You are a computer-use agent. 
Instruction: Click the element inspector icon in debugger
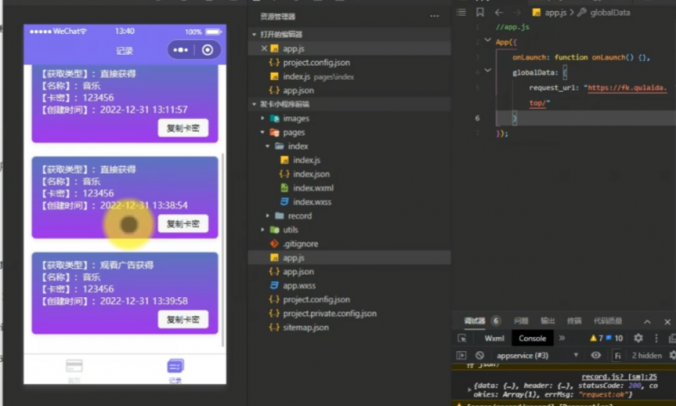(x=463, y=338)
